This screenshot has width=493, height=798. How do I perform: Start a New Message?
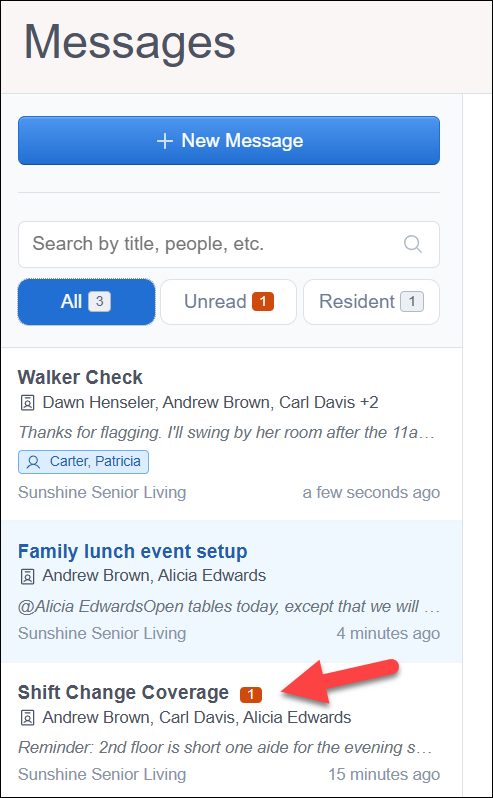[x=229, y=140]
